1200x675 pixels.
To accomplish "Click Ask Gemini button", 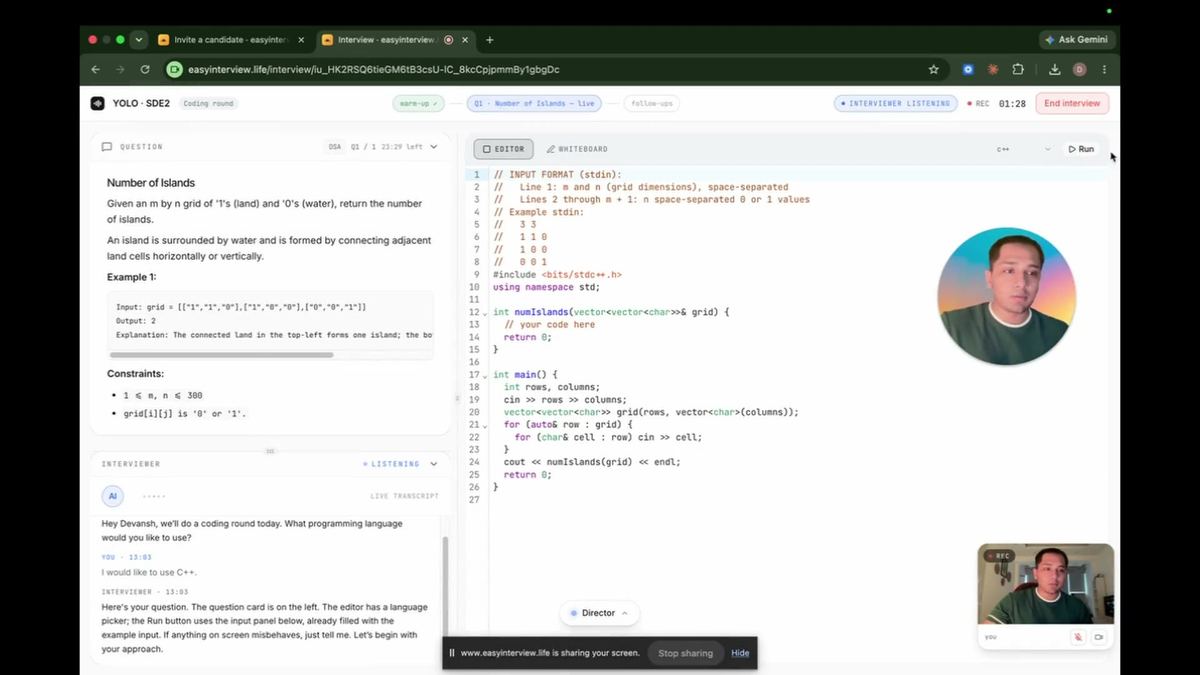I will point(1079,40).
